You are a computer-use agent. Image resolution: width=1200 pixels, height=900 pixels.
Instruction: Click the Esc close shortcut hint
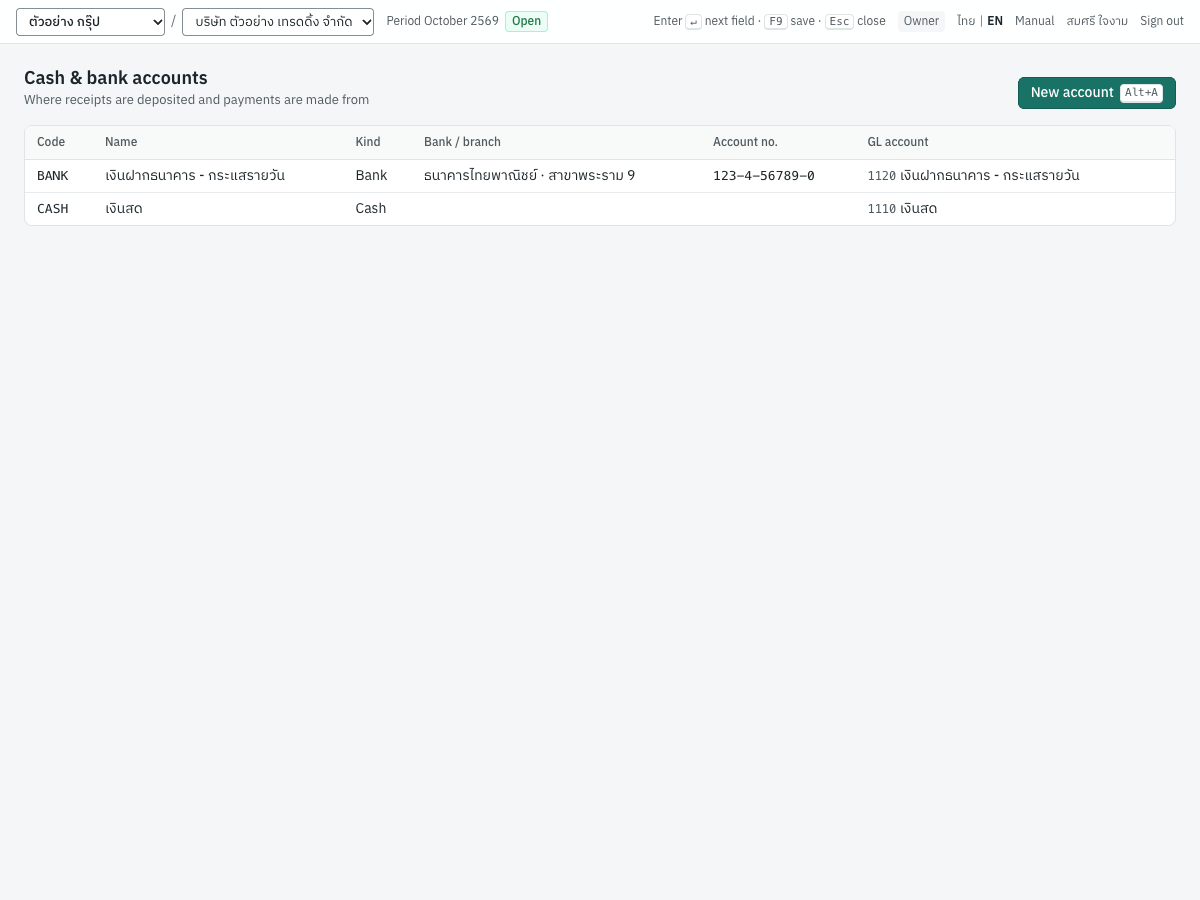(855, 21)
